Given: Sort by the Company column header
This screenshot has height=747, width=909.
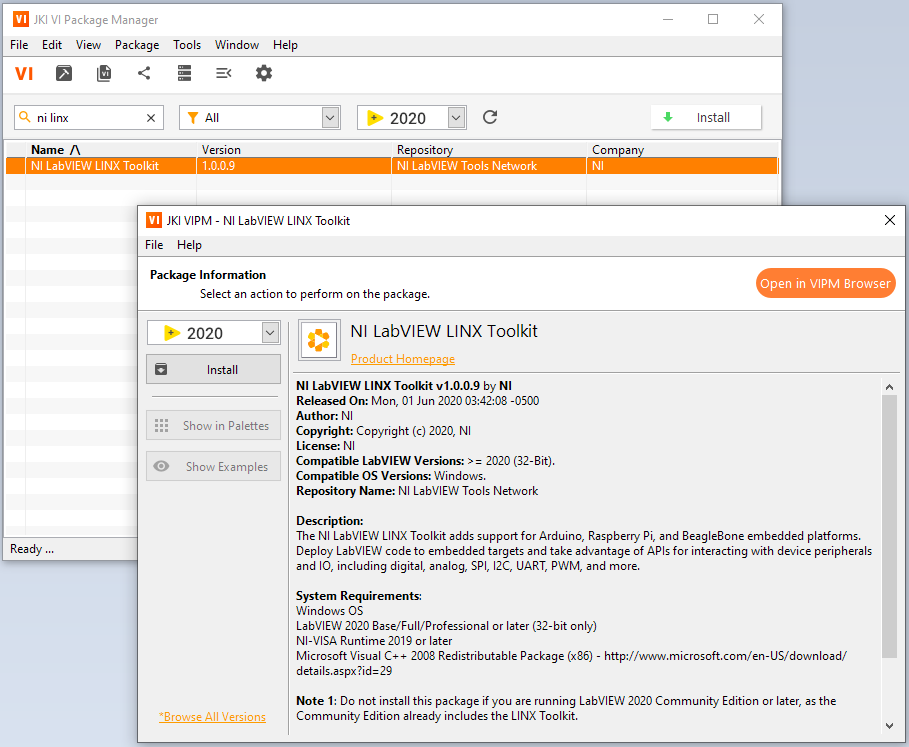Looking at the screenshot, I should coord(682,150).
